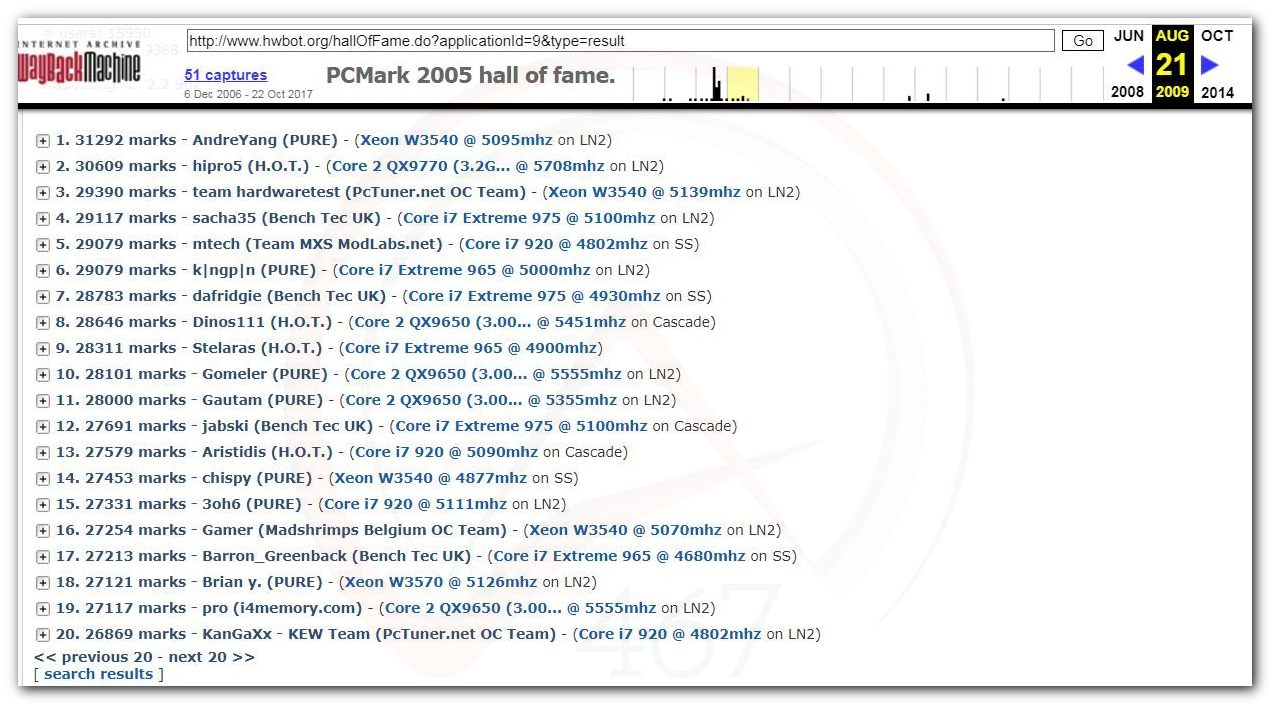Expand entry 17 Barron_Greenback plus box
The image size is (1270, 704).
[x=43, y=557]
